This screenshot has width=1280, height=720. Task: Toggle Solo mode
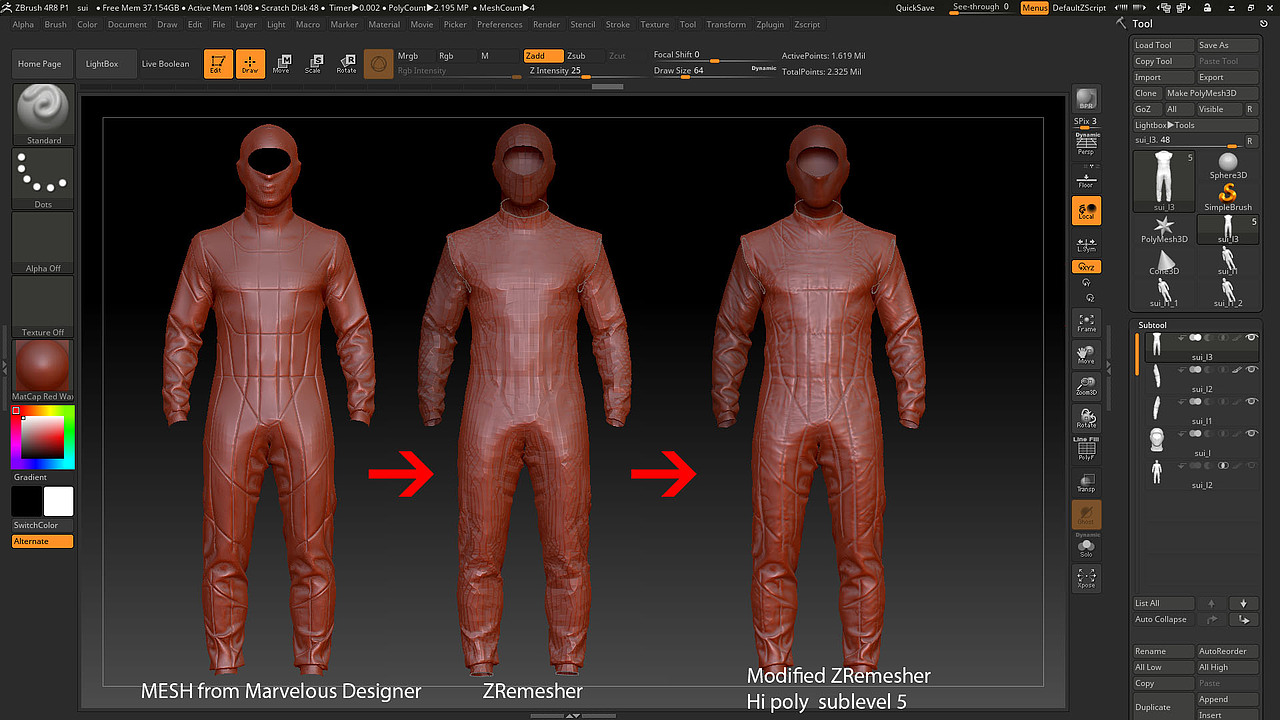click(1085, 546)
